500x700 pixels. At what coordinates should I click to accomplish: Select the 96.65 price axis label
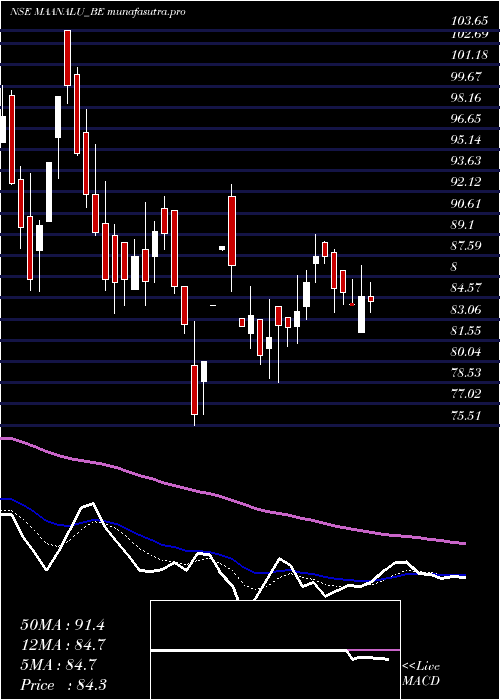[467, 119]
